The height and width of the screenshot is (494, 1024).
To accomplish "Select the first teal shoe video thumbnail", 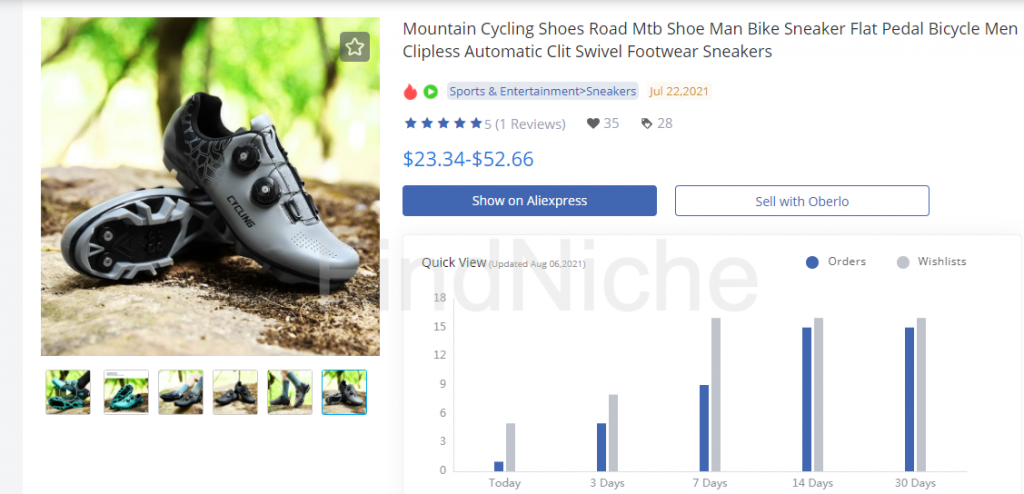I will point(68,392).
